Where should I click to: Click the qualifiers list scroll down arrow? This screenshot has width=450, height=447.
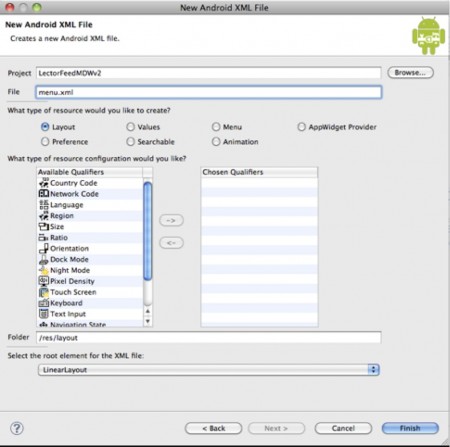pyautogui.click(x=148, y=321)
